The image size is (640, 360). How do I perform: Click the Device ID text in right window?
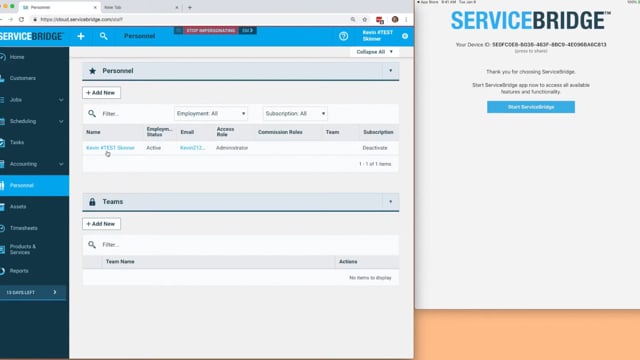(x=531, y=44)
